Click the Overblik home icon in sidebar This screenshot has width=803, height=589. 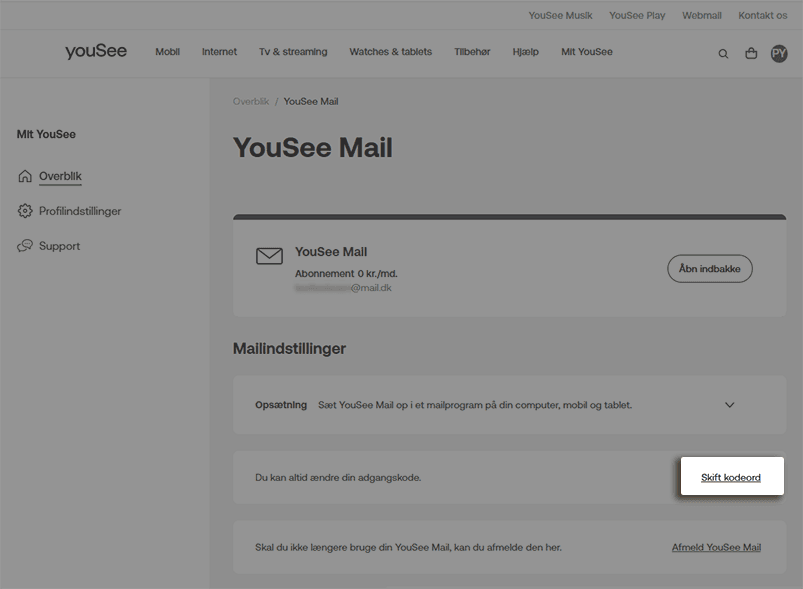25,177
